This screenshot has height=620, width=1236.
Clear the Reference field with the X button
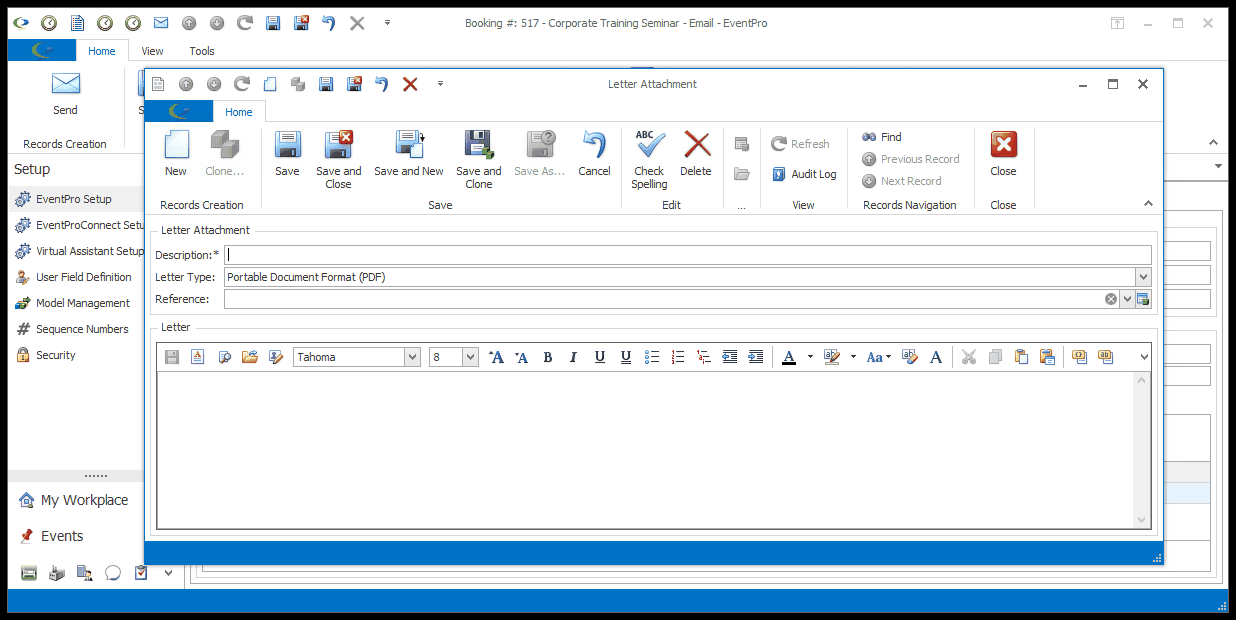coord(1111,299)
